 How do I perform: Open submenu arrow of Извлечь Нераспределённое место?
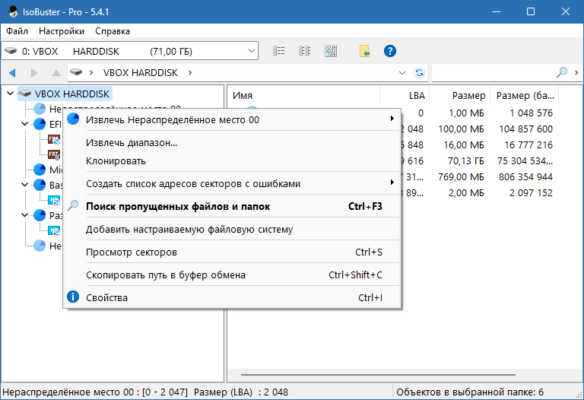pos(392,118)
